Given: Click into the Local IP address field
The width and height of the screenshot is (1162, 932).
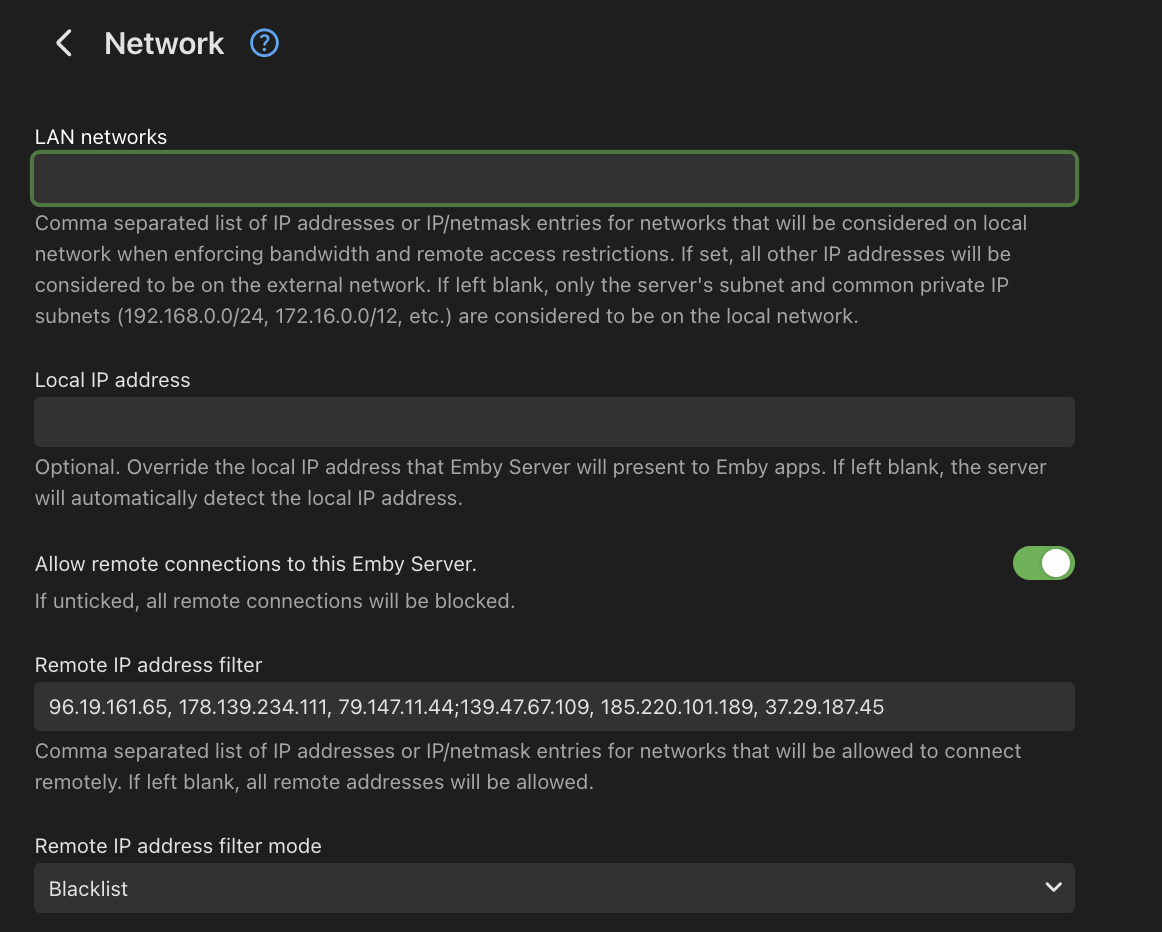Looking at the screenshot, I should click(x=554, y=422).
